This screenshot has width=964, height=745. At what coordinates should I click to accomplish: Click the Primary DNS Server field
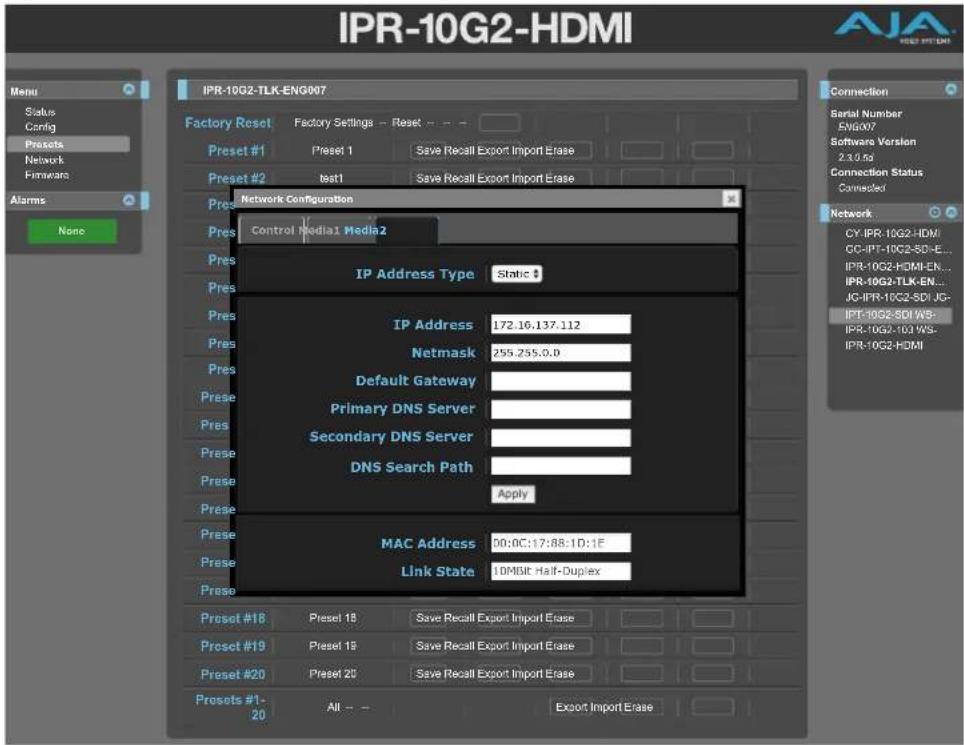click(x=561, y=409)
